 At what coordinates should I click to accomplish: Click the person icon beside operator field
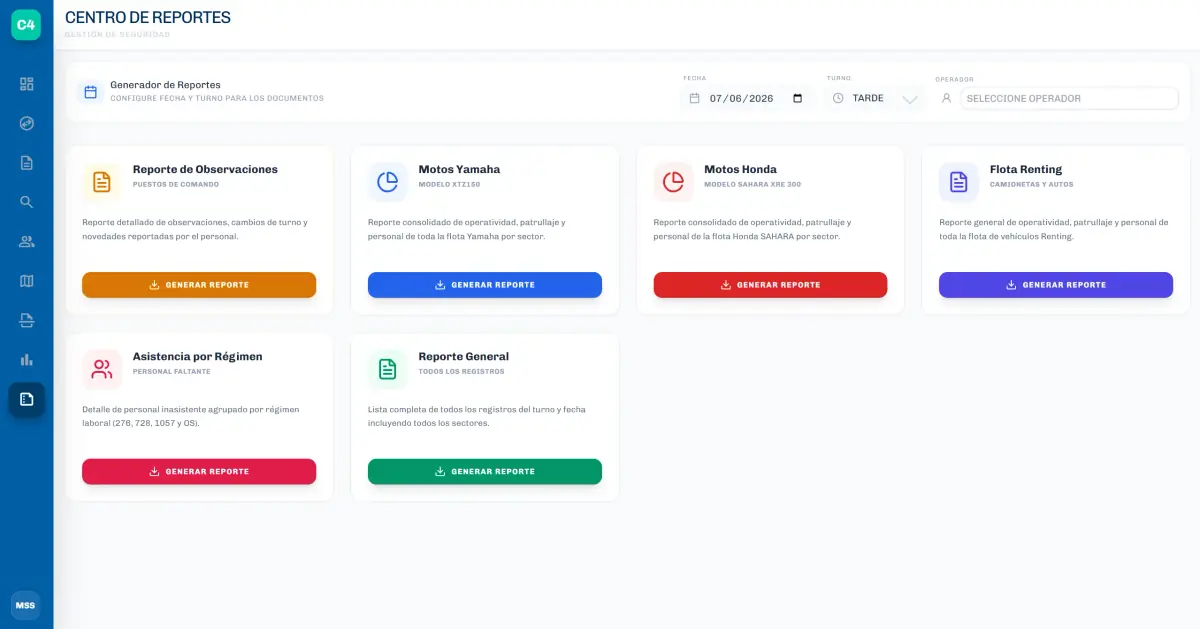point(946,98)
